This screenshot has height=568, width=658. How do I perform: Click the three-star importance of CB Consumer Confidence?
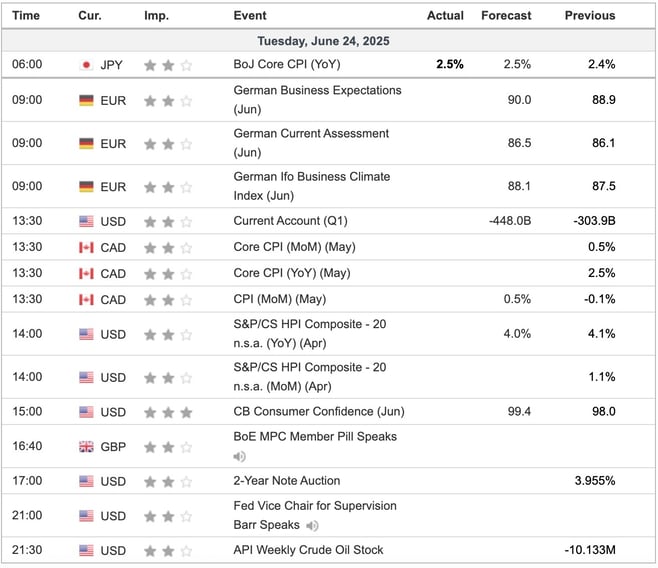tap(168, 412)
